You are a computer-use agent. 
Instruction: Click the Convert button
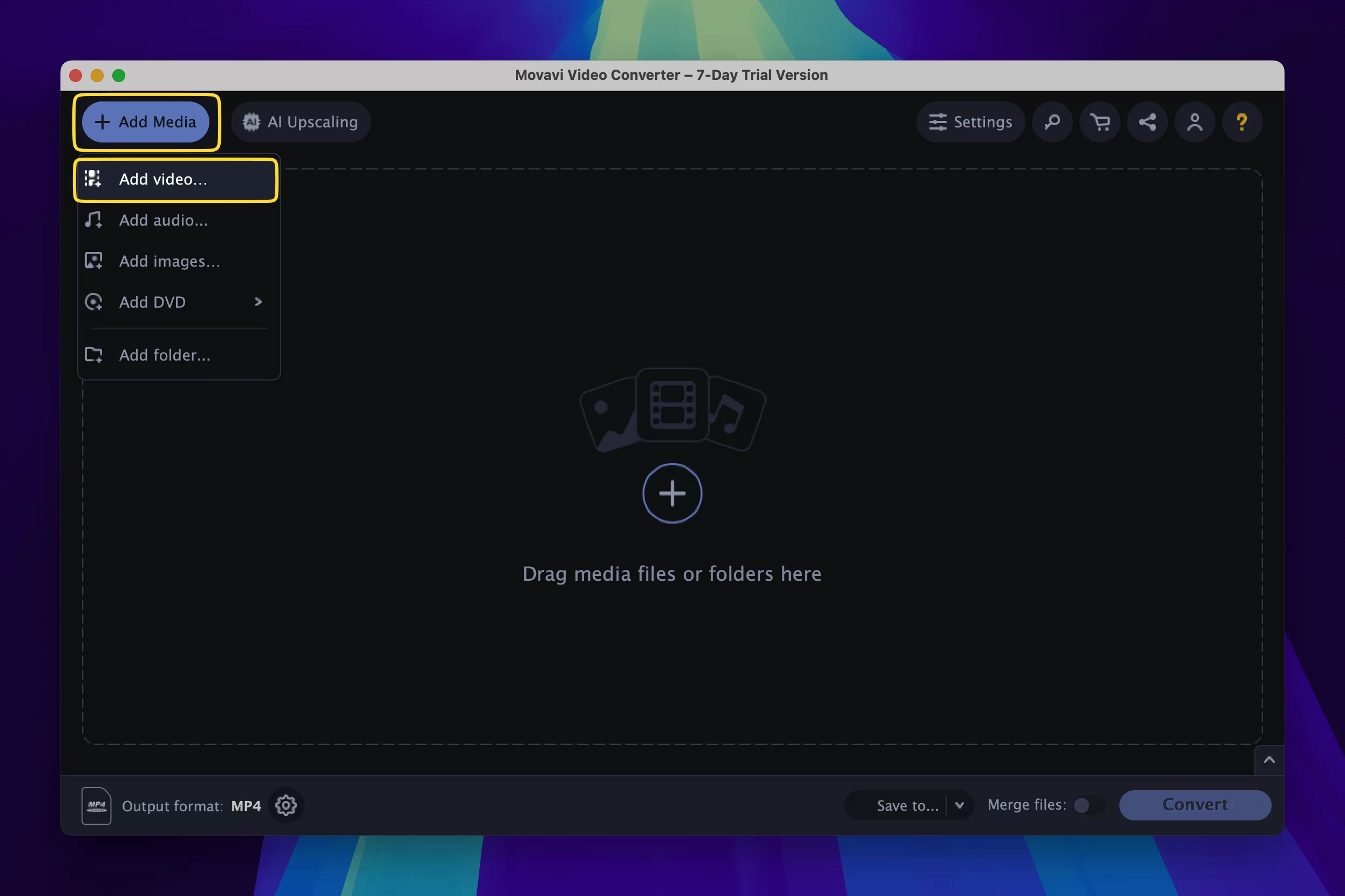point(1195,805)
